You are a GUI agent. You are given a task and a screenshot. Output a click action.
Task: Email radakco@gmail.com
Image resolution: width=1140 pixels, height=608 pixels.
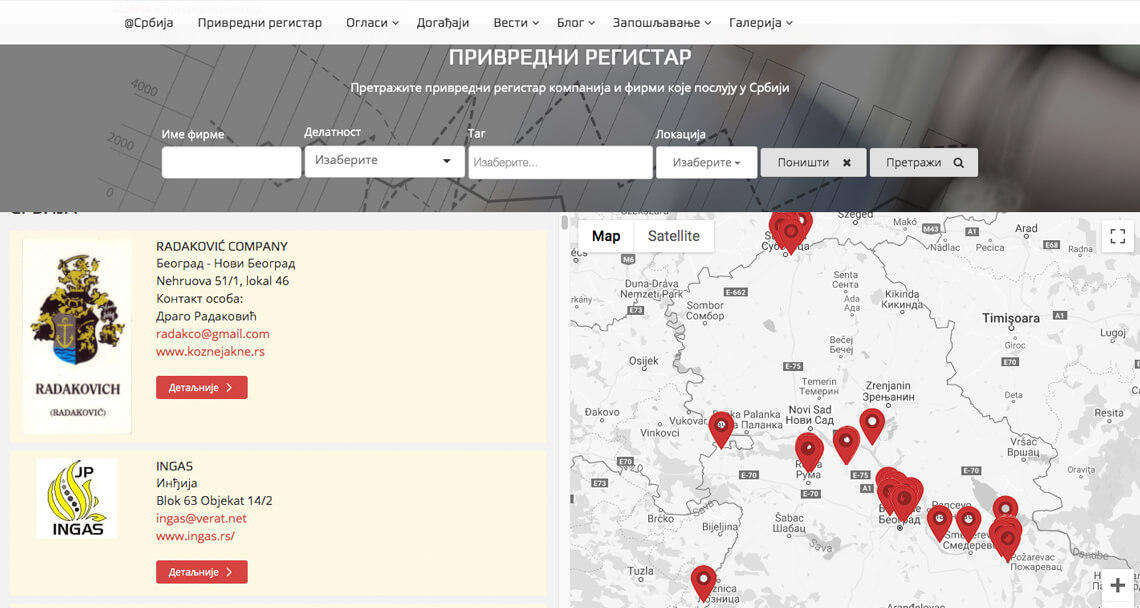213,334
